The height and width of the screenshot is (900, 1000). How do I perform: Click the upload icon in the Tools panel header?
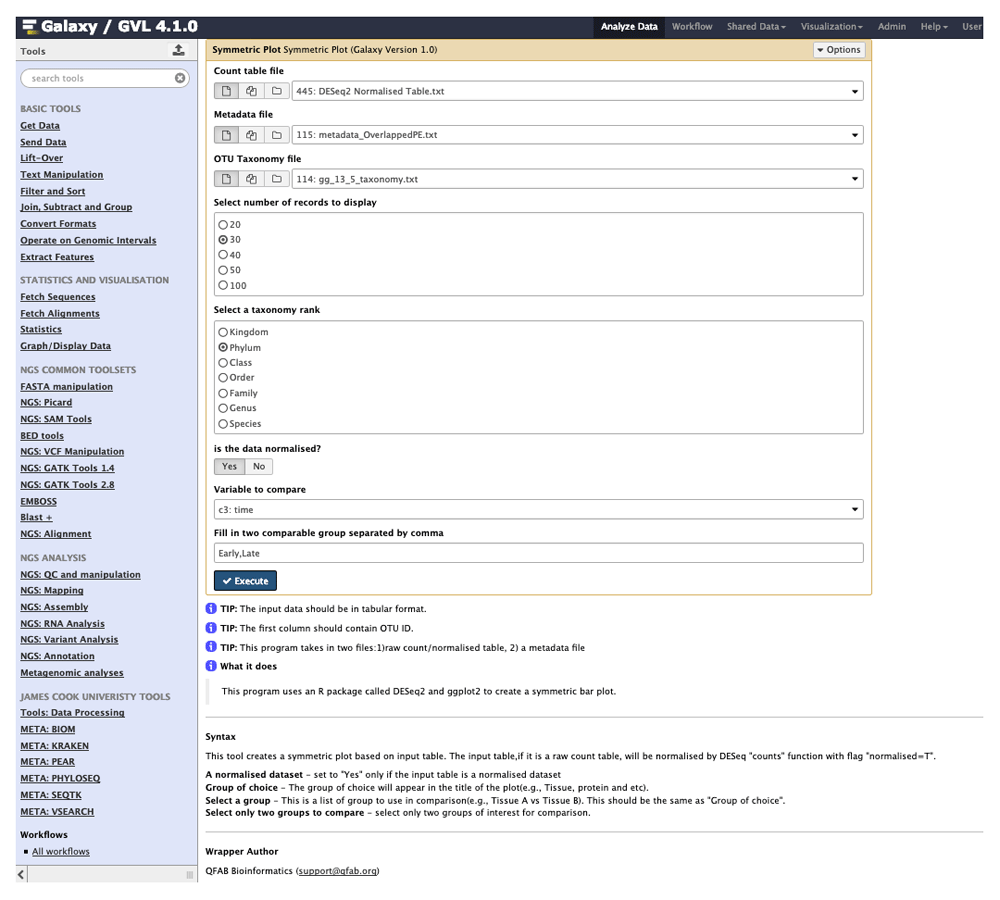tap(180, 51)
